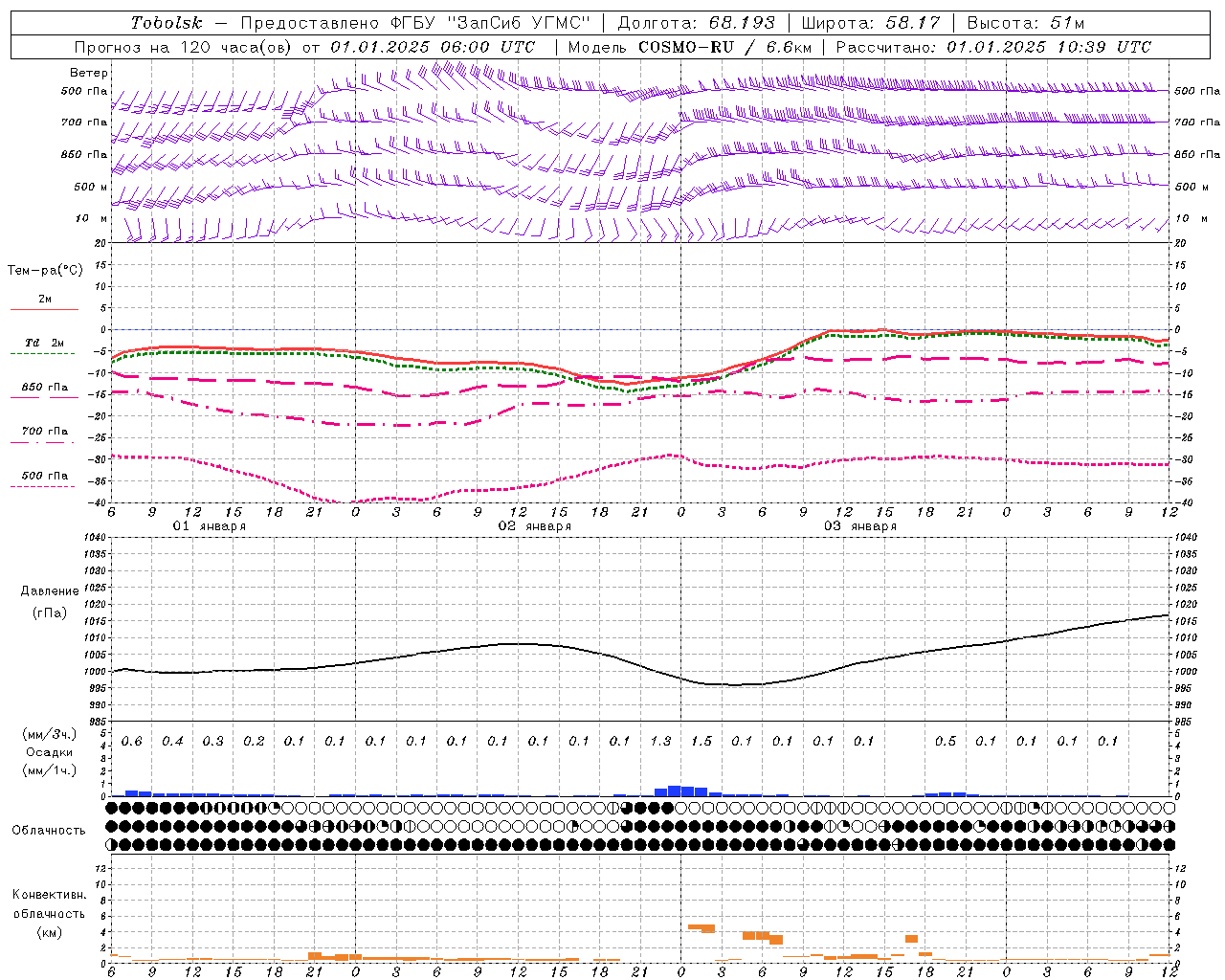Click the '2м' temperature legend entry
Image resolution: width=1225 pixels, height=980 pixels.
pyautogui.click(x=45, y=300)
